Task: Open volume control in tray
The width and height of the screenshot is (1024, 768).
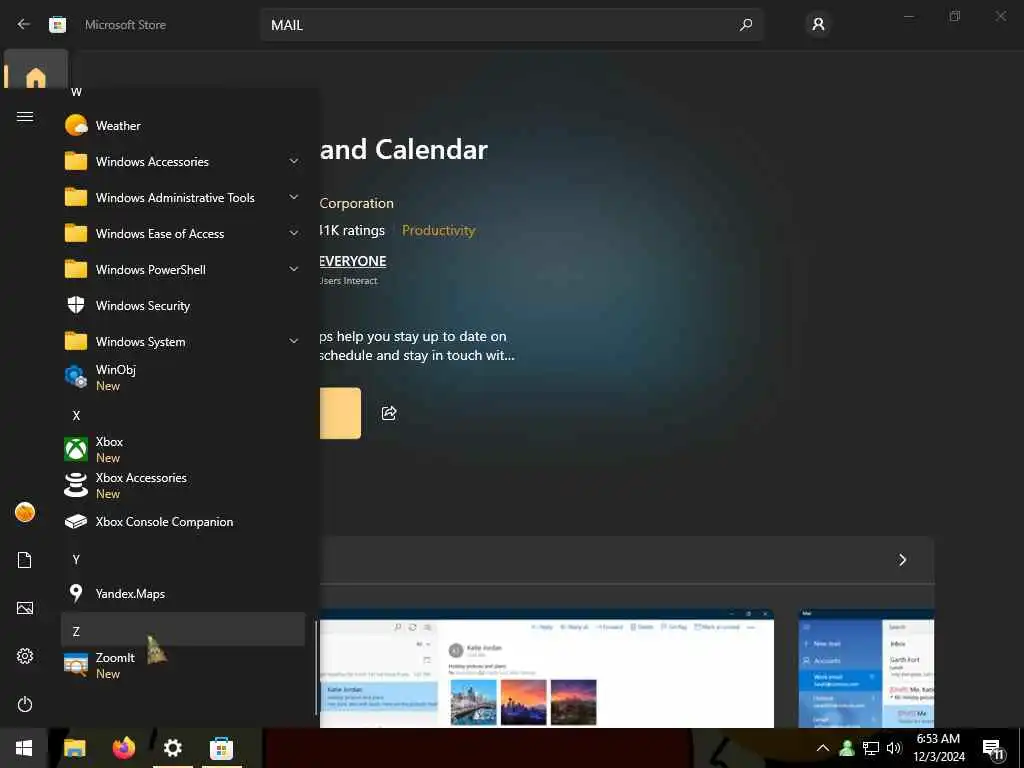Action: [x=894, y=748]
